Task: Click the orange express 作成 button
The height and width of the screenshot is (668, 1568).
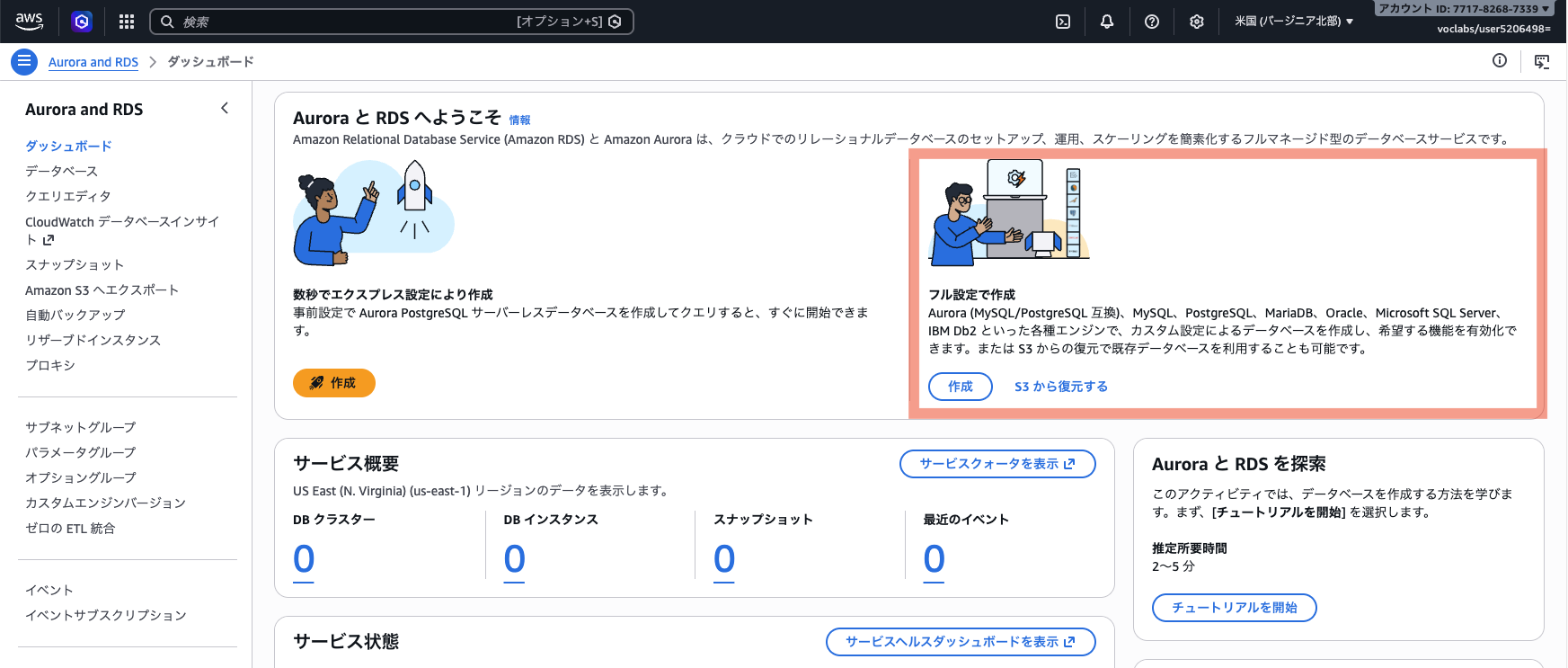Action: [x=334, y=383]
